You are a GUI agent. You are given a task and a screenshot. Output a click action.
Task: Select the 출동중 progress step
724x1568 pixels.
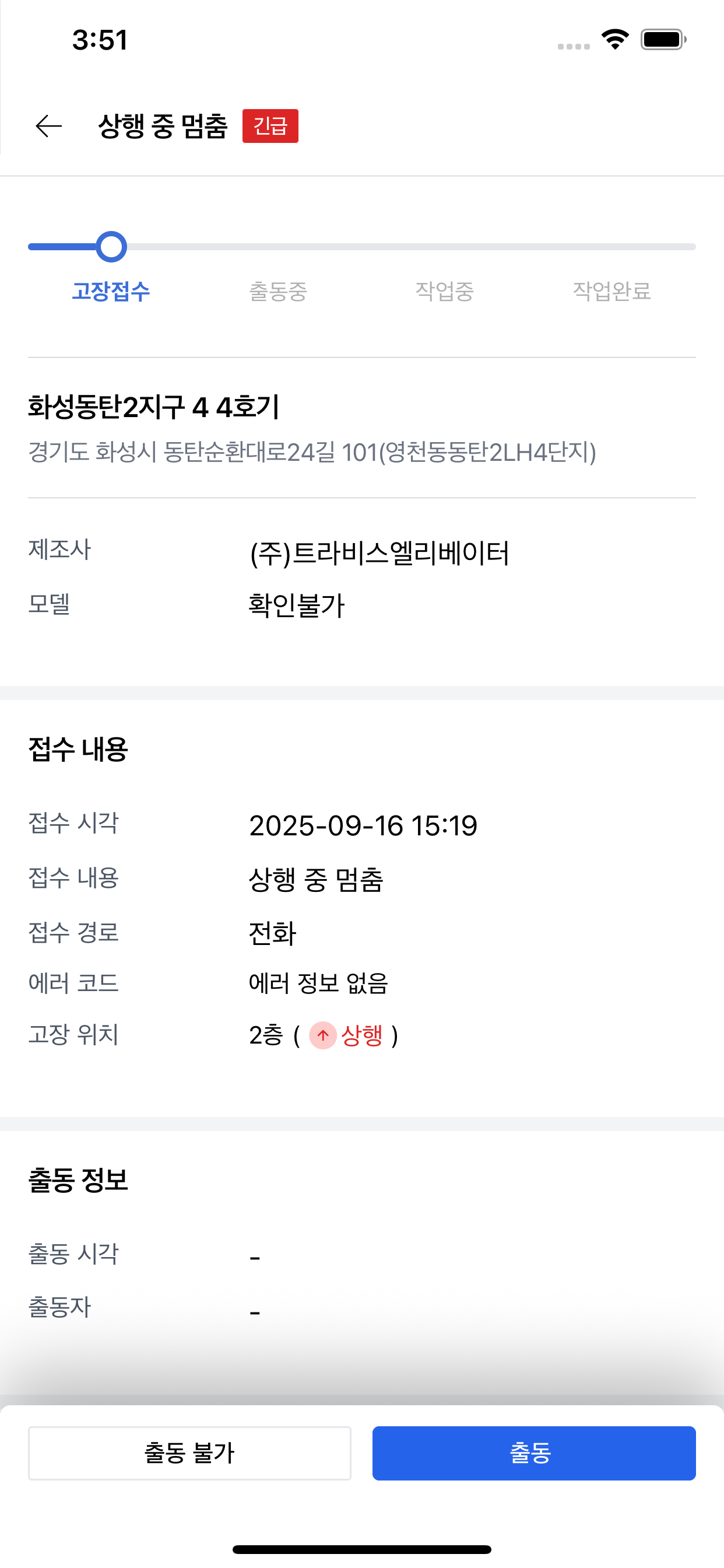click(278, 292)
